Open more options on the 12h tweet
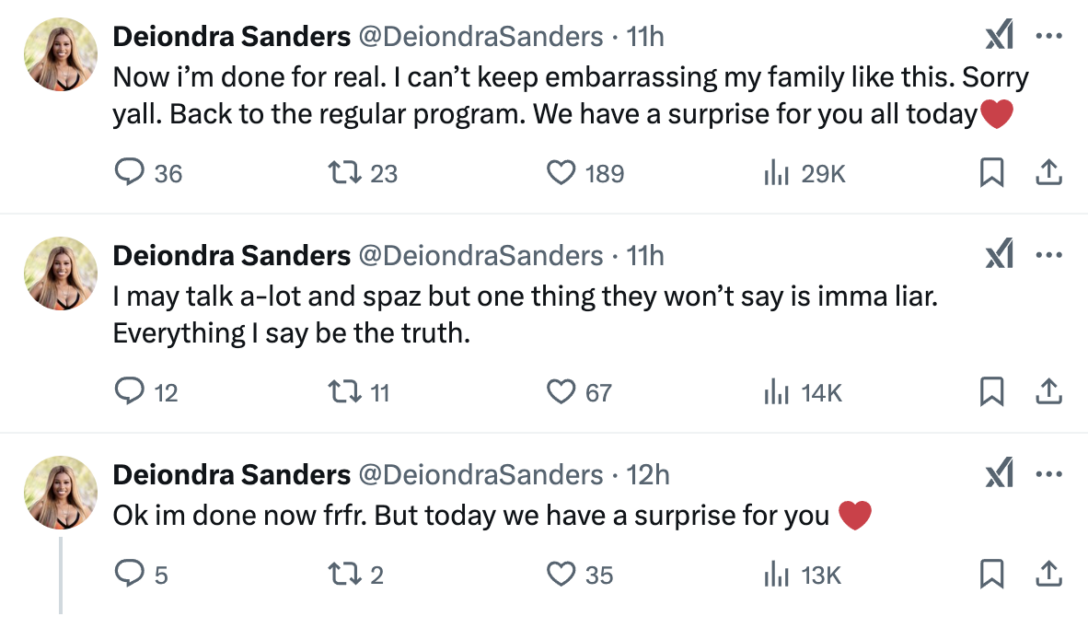Screen dimensions: 1088x628 coord(1048,475)
